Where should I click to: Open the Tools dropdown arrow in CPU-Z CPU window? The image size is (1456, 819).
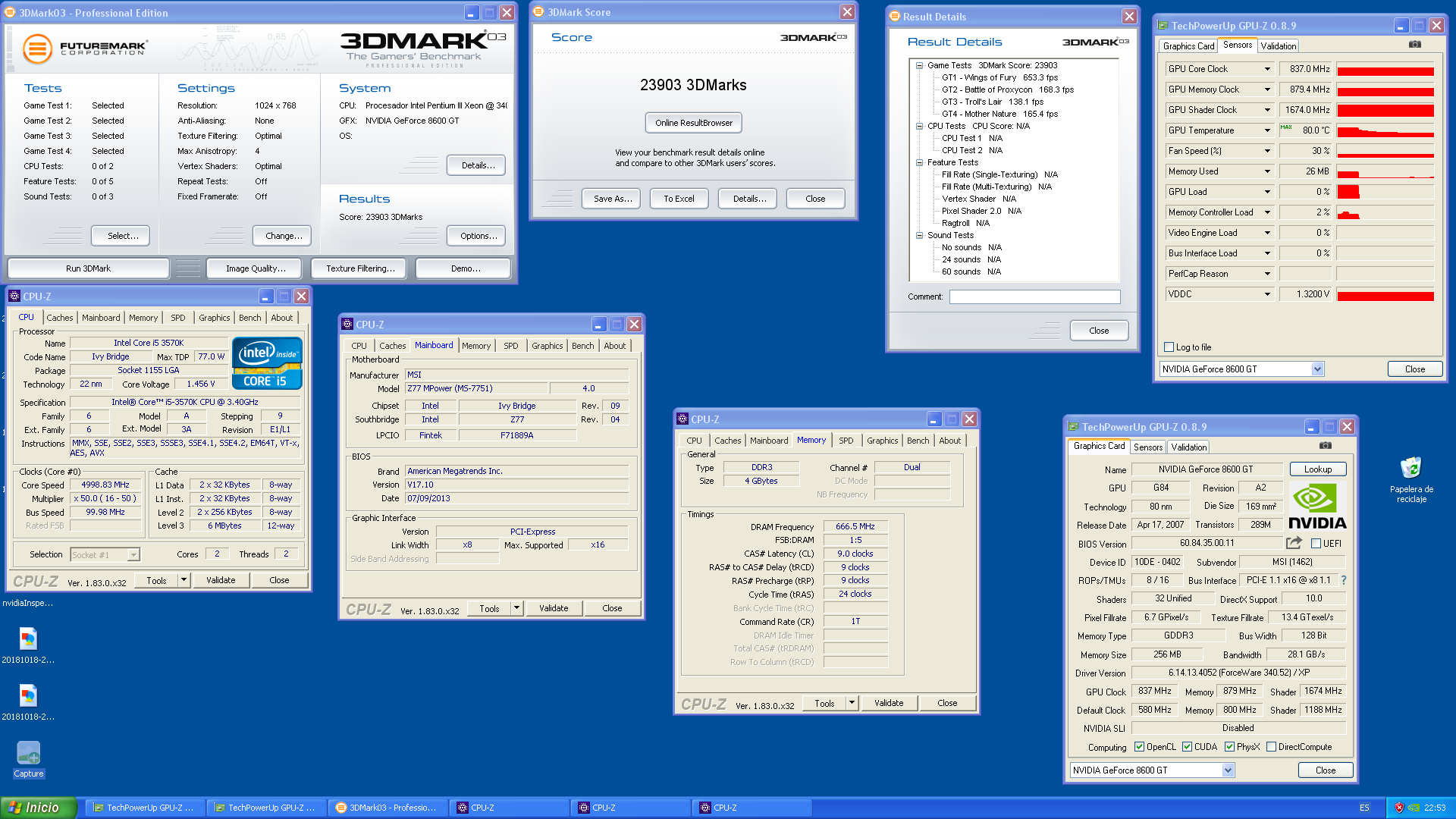183,580
